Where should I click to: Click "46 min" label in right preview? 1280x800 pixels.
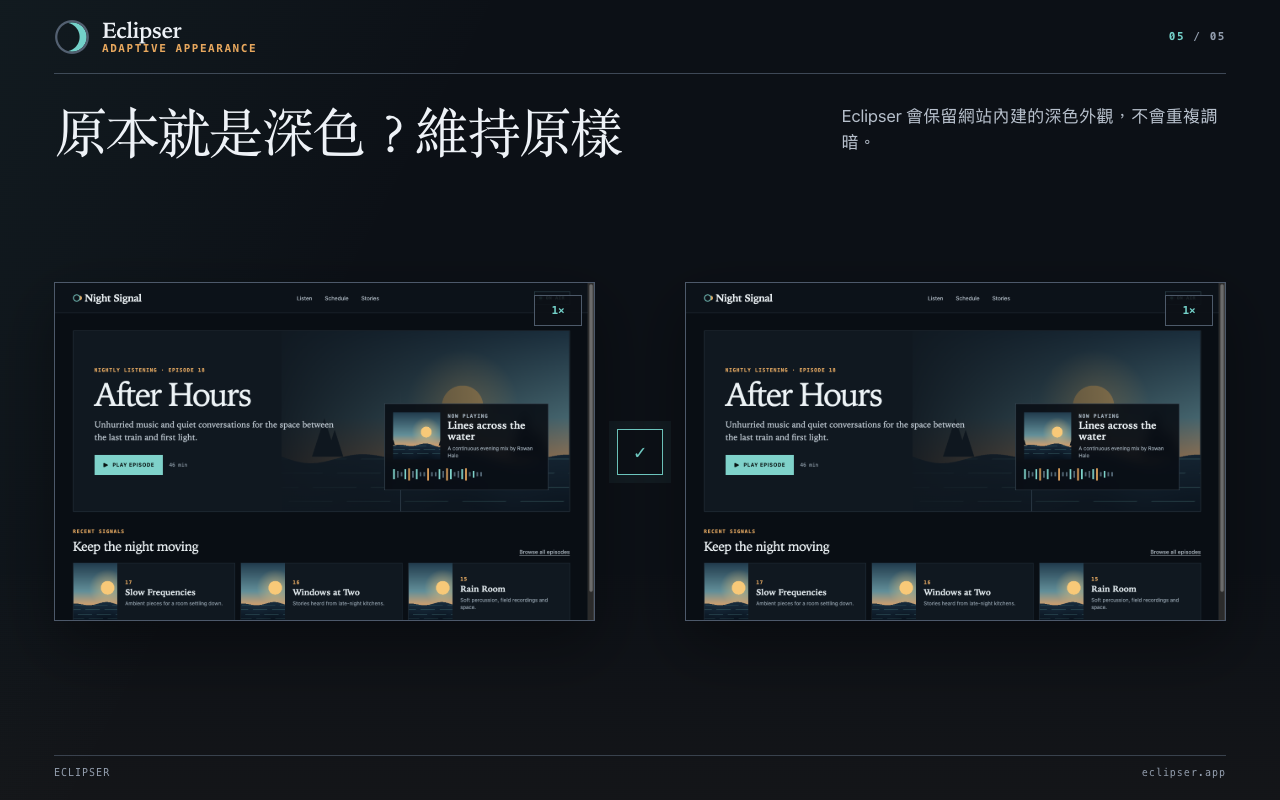(x=809, y=465)
